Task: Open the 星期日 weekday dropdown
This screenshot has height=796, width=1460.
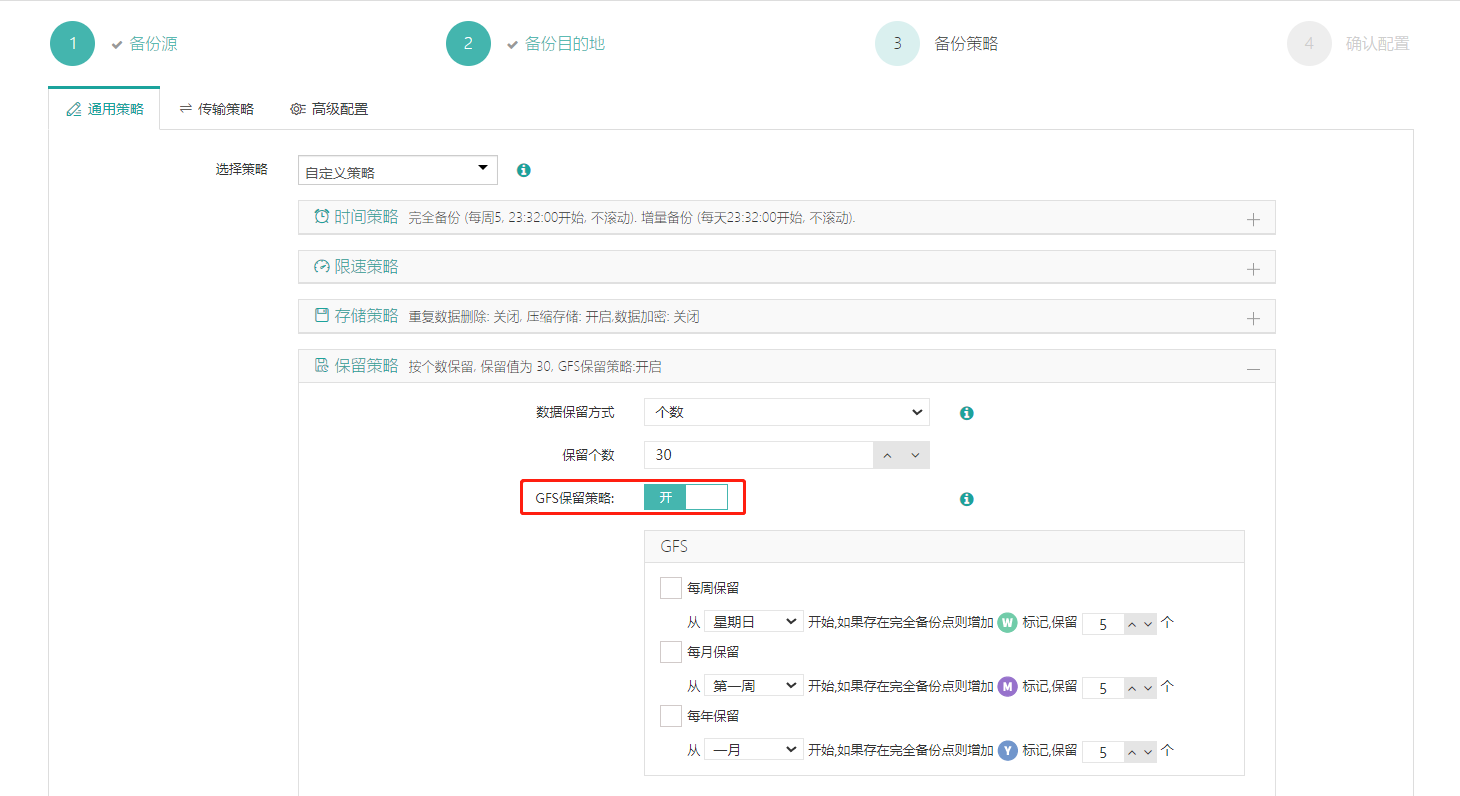Action: pos(754,622)
